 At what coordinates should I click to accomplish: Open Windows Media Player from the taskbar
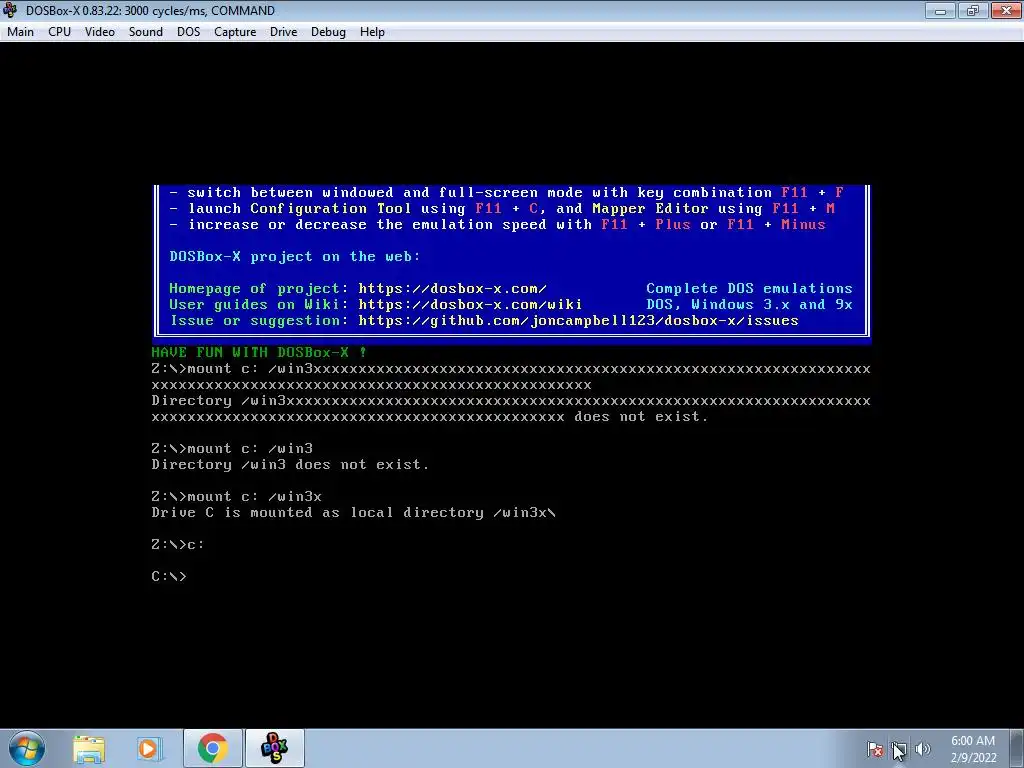149,748
